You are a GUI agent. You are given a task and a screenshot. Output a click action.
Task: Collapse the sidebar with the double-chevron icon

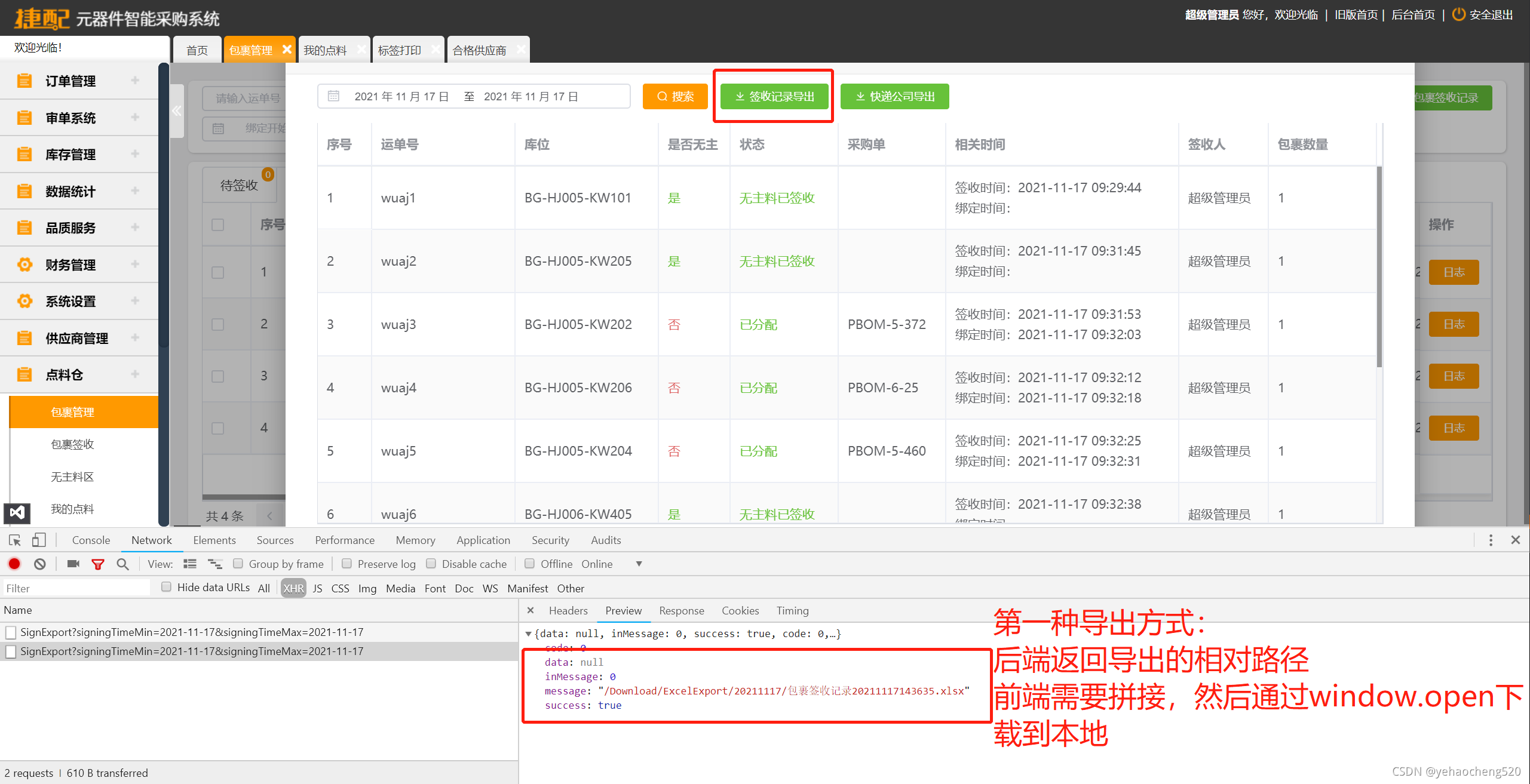pos(176,110)
